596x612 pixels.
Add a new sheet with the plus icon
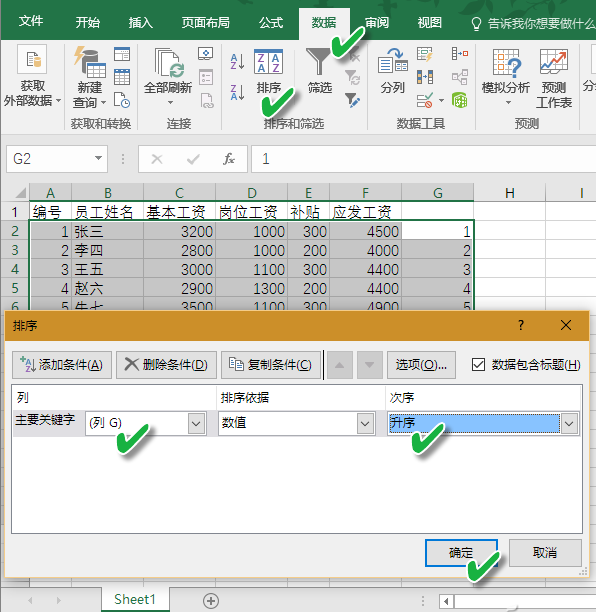(211, 601)
